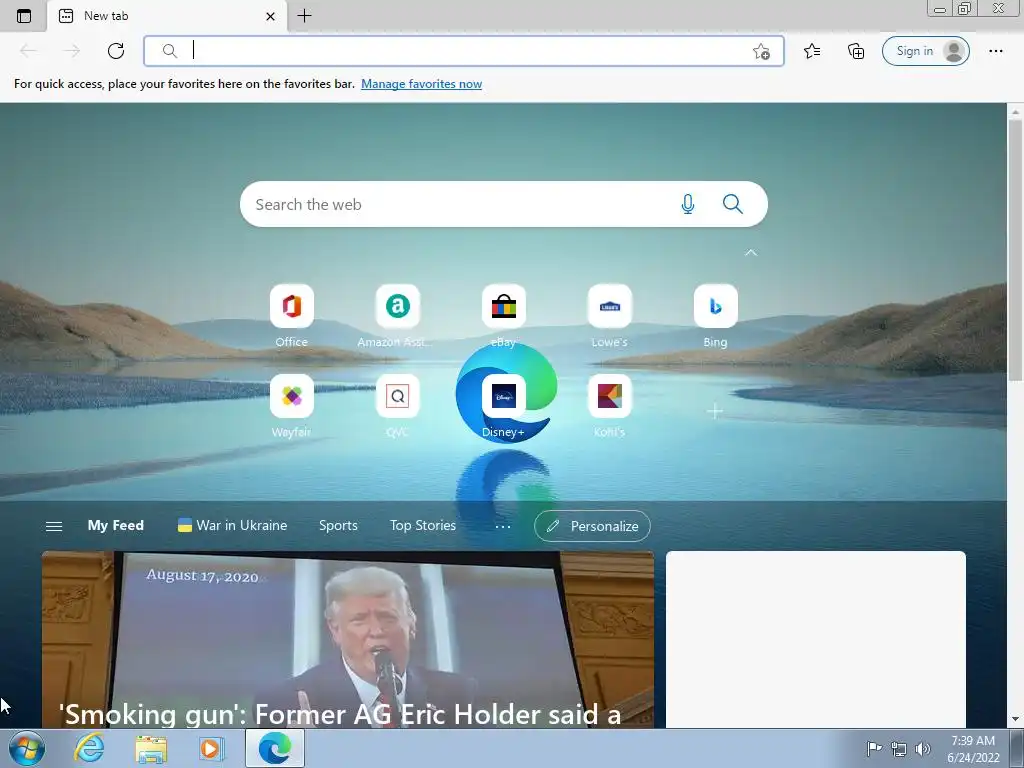Image resolution: width=1024 pixels, height=768 pixels.
Task: Click the browser Back arrow
Action: coord(28,51)
